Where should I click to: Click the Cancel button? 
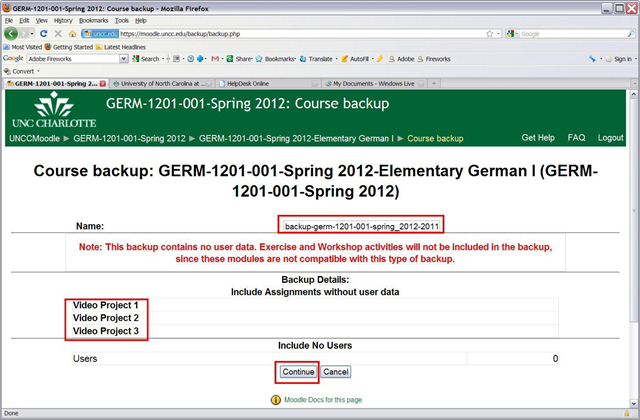(336, 371)
